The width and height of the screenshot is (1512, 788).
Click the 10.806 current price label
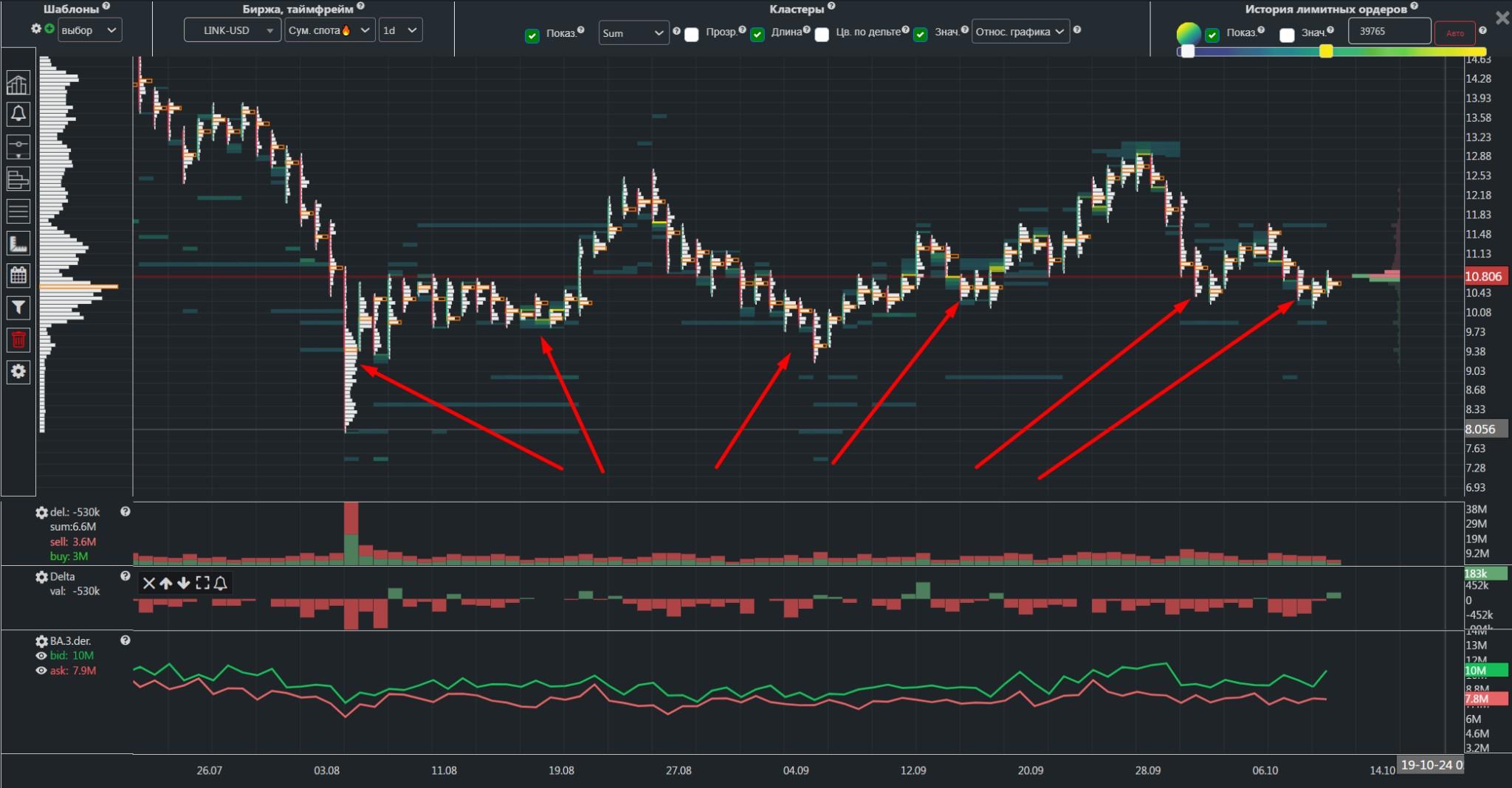[x=1486, y=277]
